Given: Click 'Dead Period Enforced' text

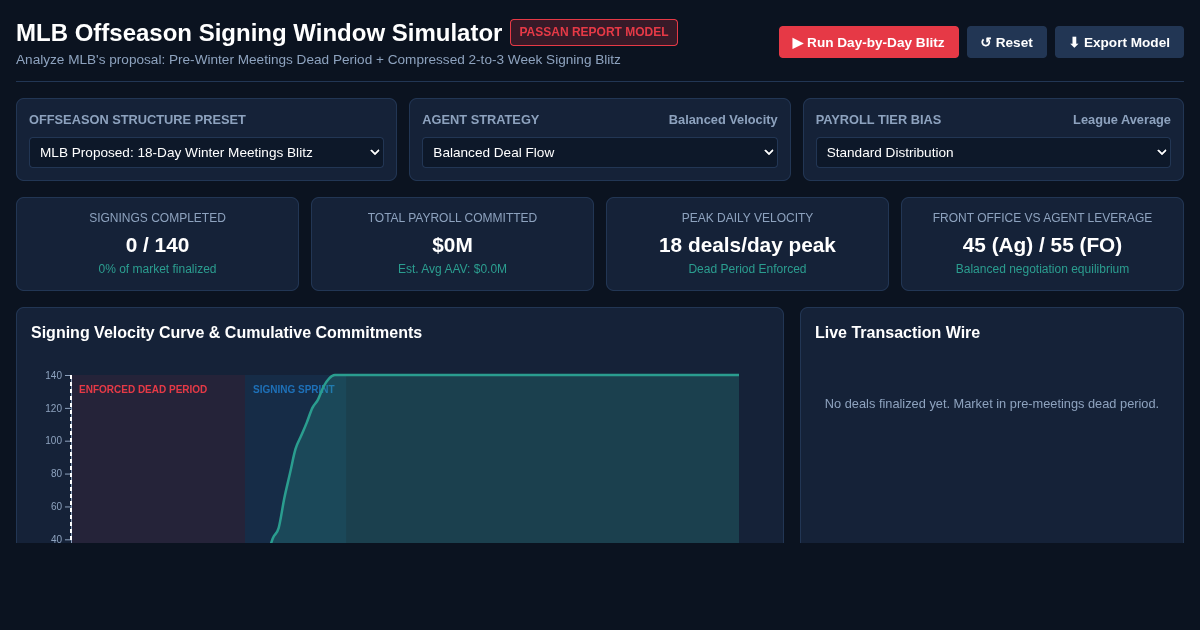Looking at the screenshot, I should [747, 269].
